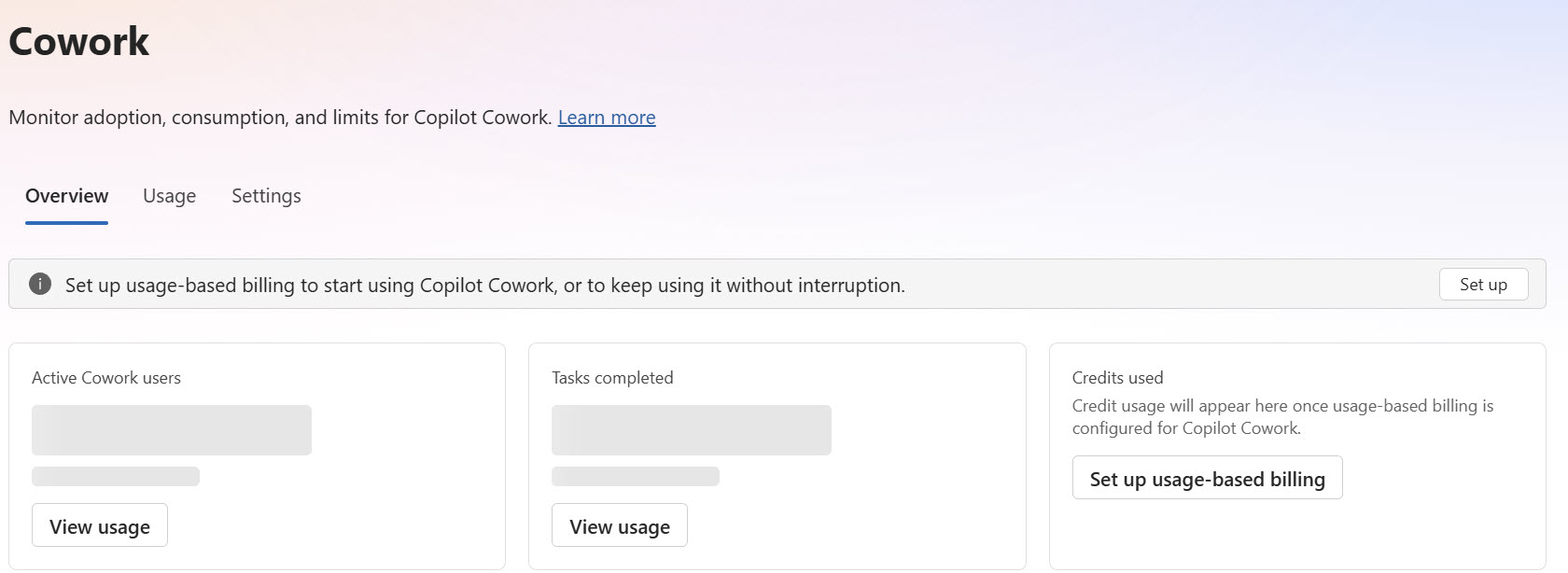Click View usage under Active Cowork users
Image resolution: width=1568 pixels, height=573 pixels.
(x=100, y=525)
